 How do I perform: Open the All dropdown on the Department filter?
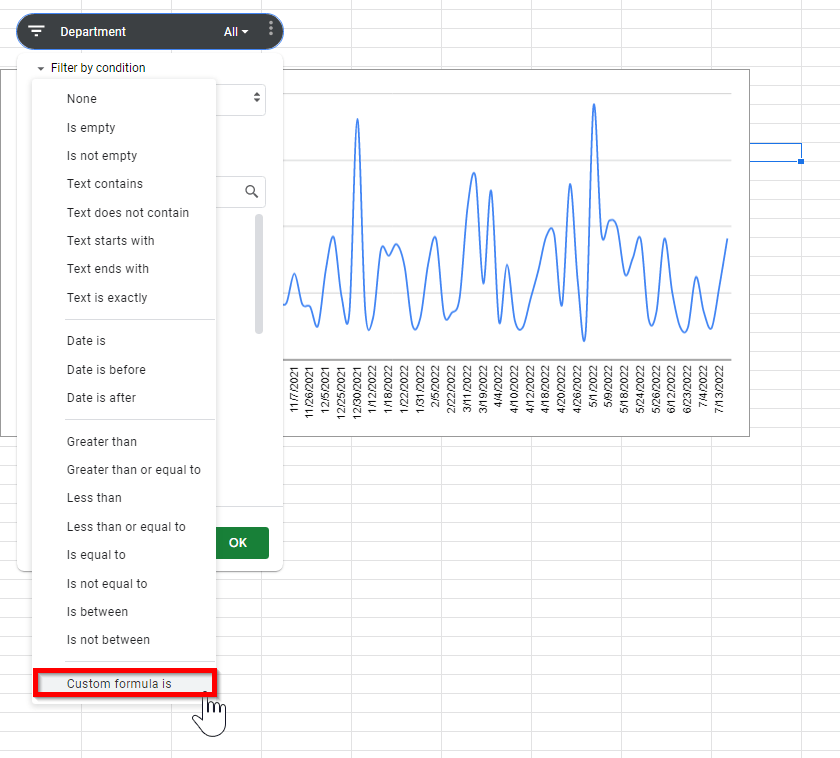pyautogui.click(x=235, y=31)
